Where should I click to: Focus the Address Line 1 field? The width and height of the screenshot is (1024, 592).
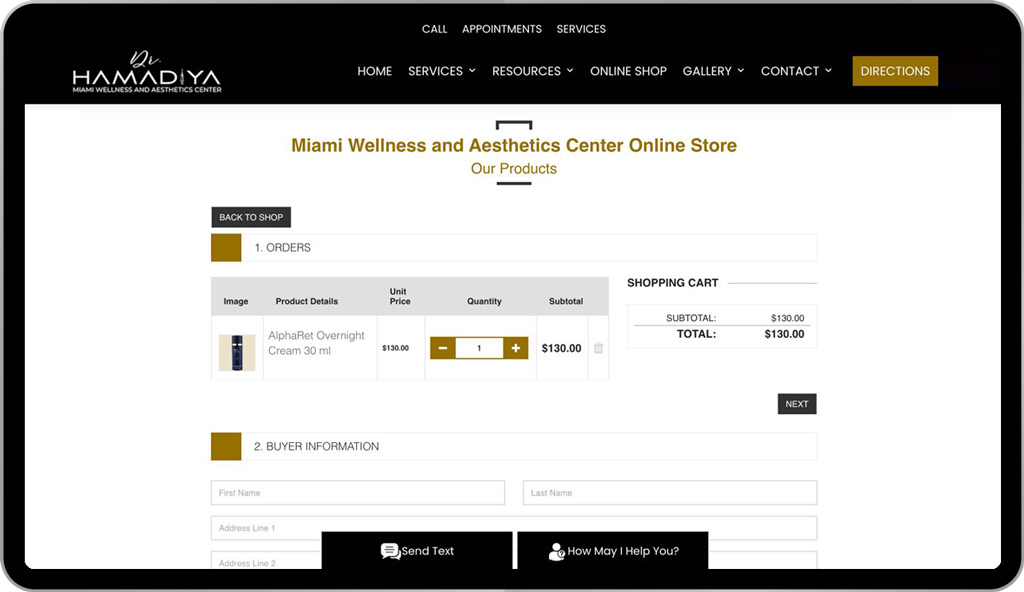514,528
